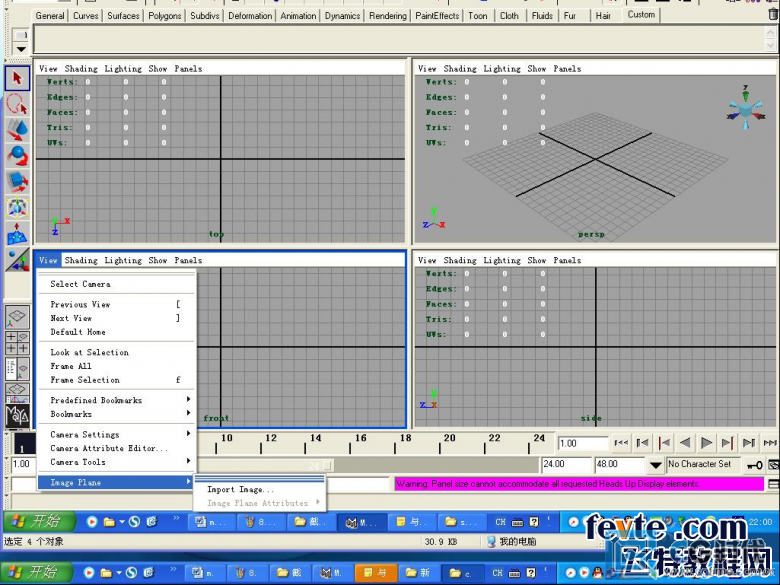Click the Show Manipulator tool
Screen dimensions: 780x585
pyautogui.click(x=17, y=260)
